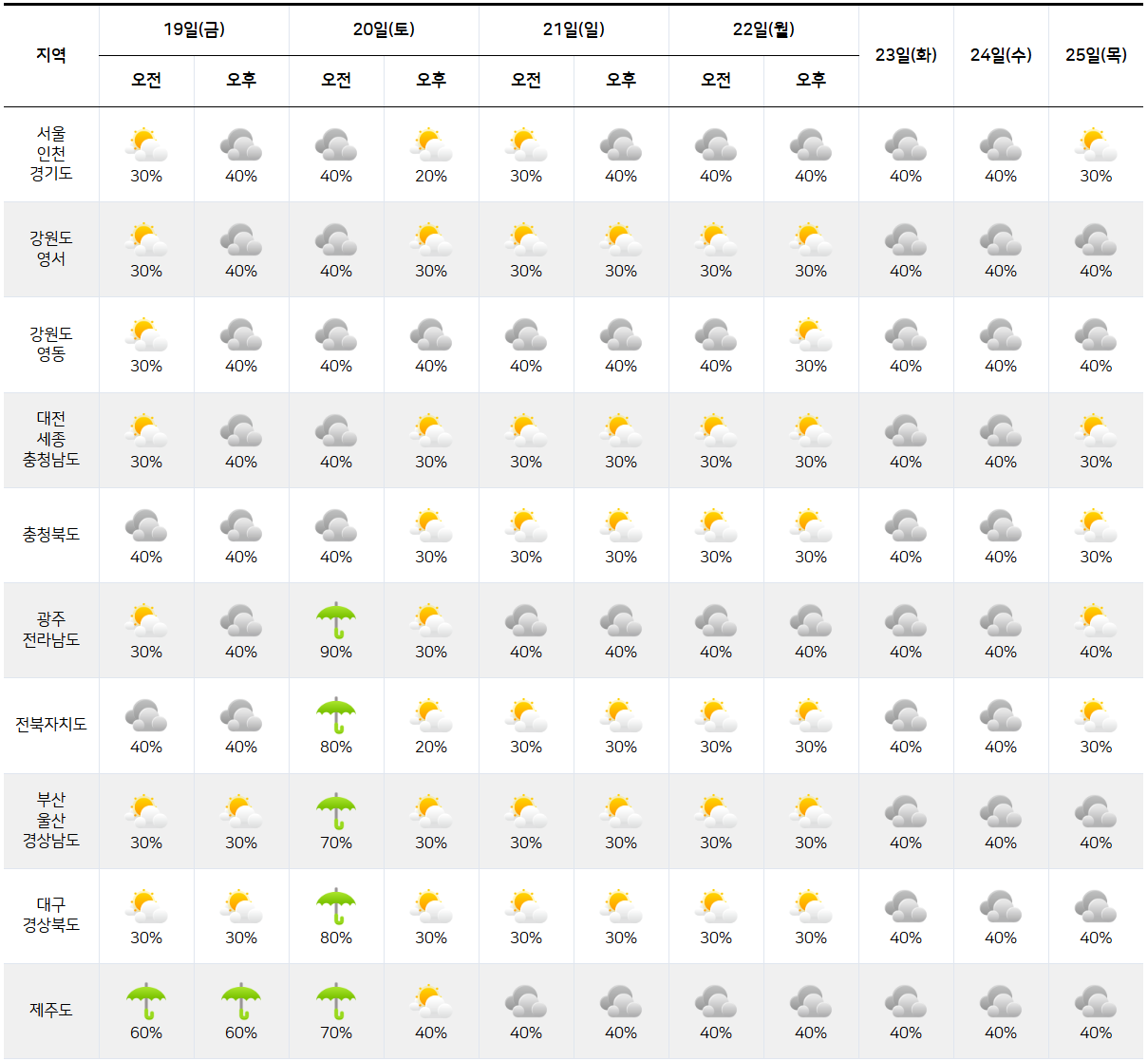Screen dimensions: 1148x1061
Task: Click the 오전 subheader under 19일(금)
Action: (146, 80)
